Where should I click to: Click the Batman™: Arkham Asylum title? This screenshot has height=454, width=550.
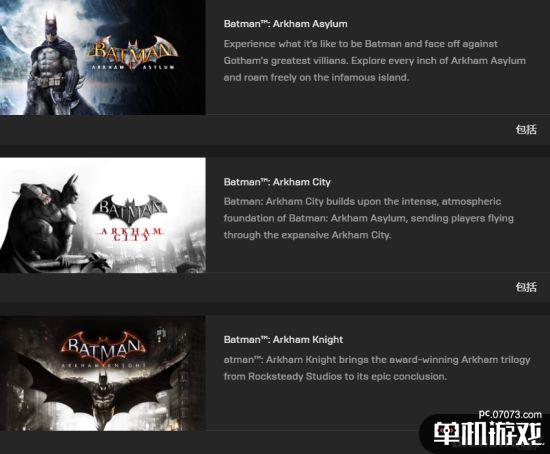click(286, 24)
